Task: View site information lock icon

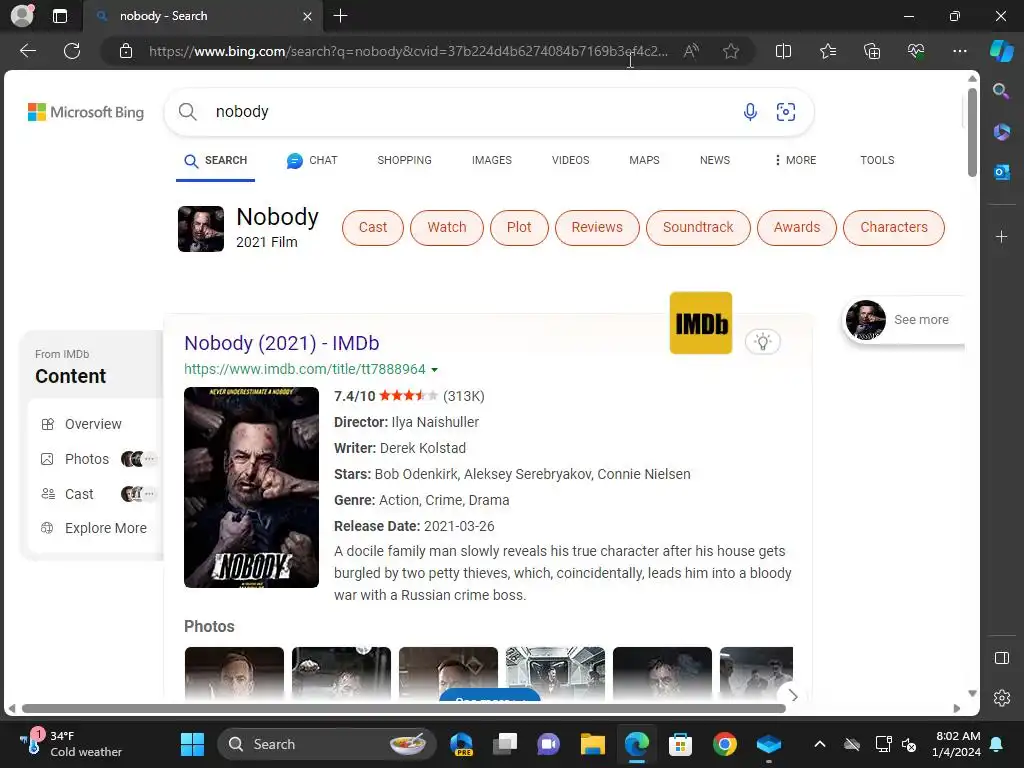Action: tap(126, 51)
